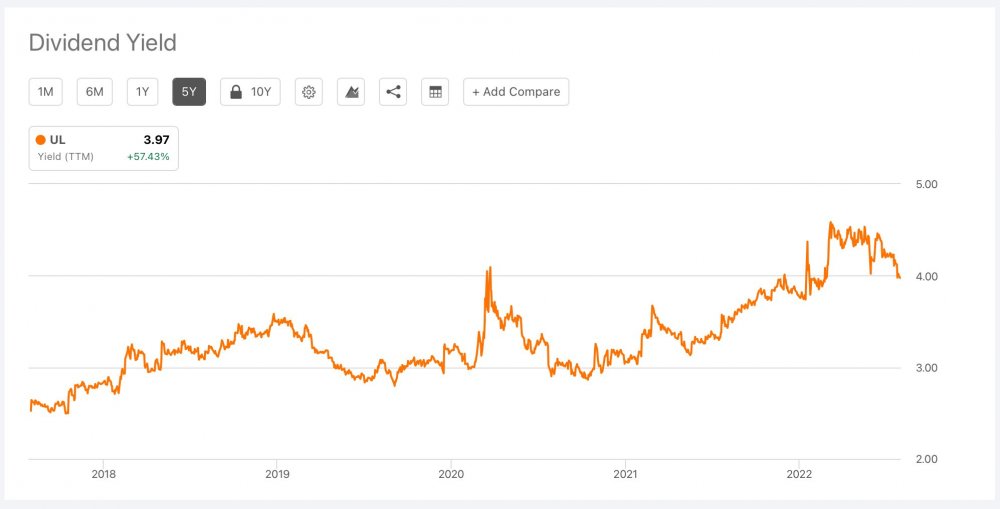Open chart settings gear icon

point(309,92)
